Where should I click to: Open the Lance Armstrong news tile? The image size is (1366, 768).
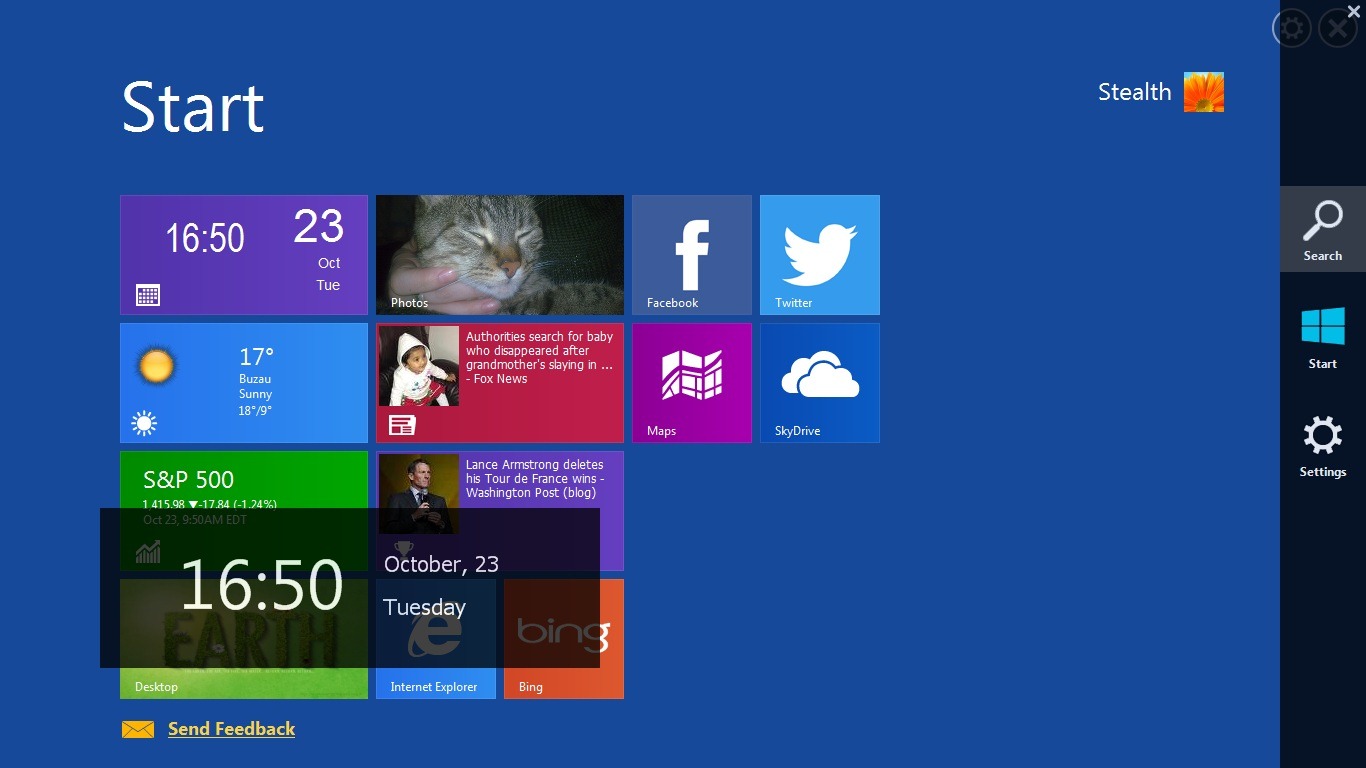(500, 511)
